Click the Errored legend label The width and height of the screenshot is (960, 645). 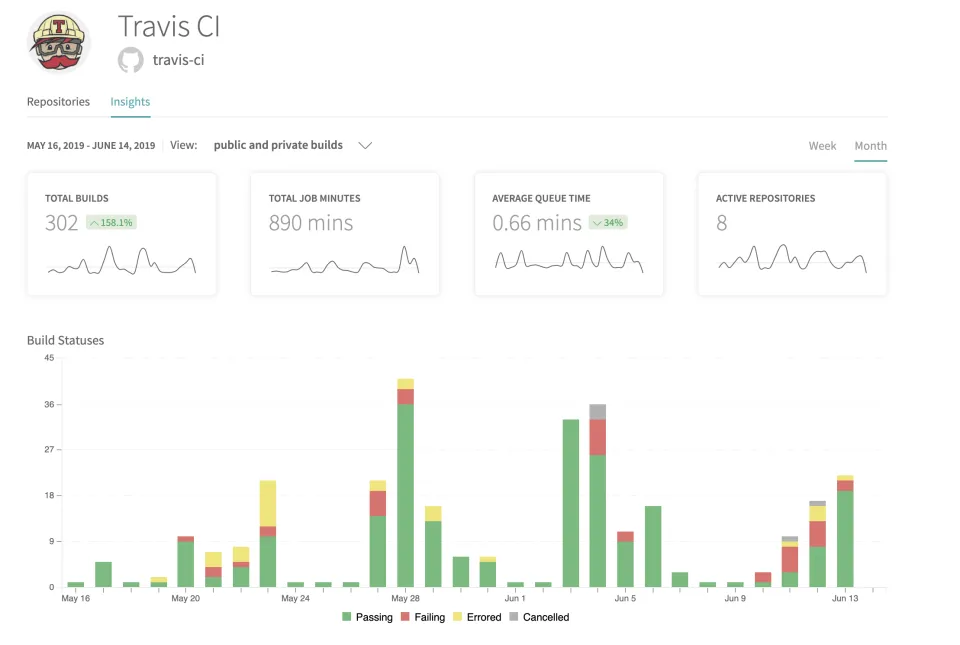[x=484, y=617]
